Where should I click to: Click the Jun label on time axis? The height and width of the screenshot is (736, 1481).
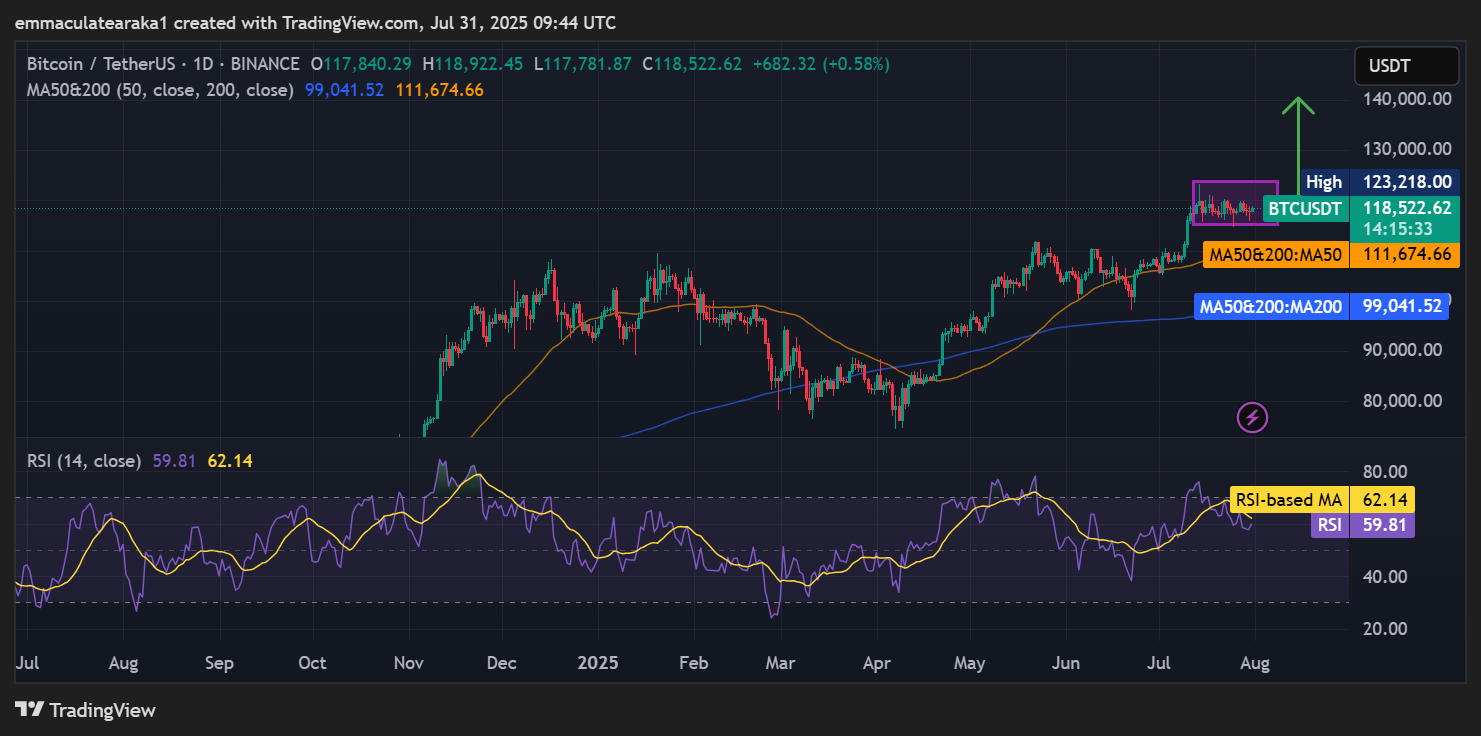(x=1065, y=662)
